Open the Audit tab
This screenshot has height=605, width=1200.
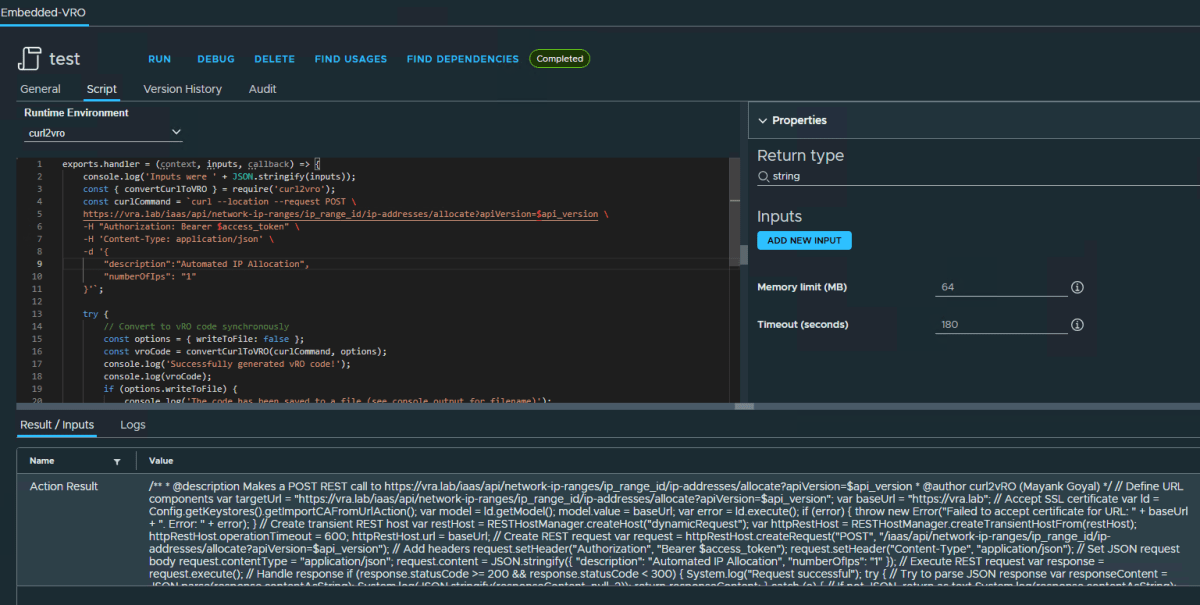(x=263, y=89)
